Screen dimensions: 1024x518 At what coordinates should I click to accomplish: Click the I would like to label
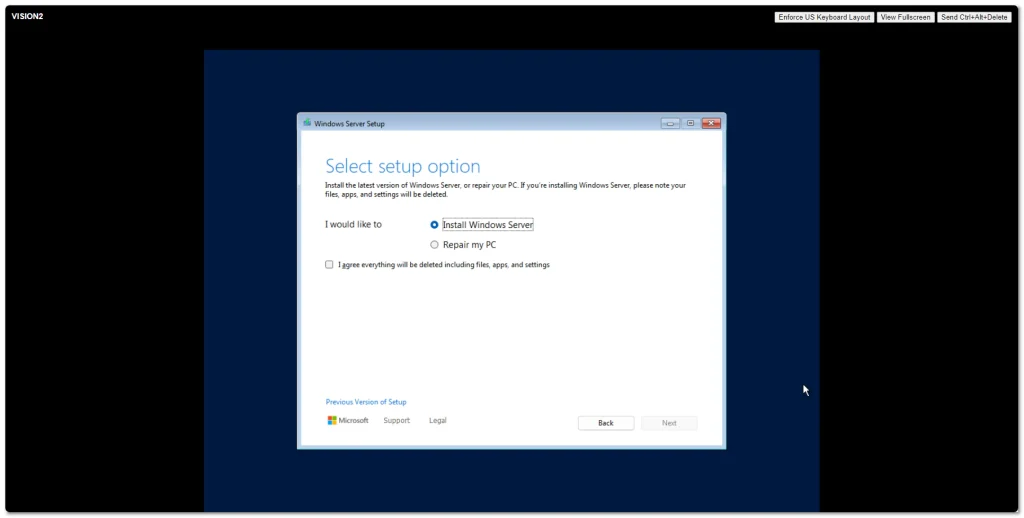coord(353,225)
